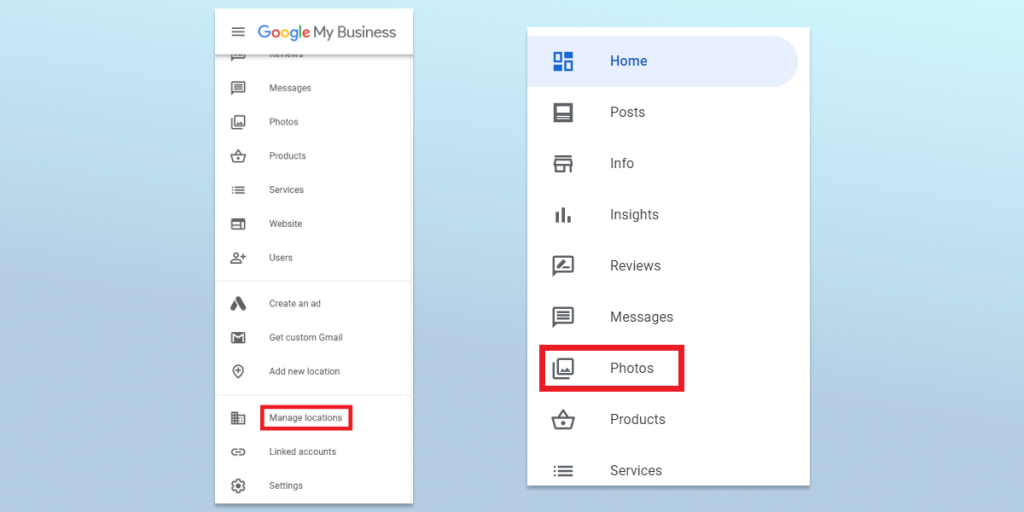Click the large Messages icon in right panel

[563, 317]
